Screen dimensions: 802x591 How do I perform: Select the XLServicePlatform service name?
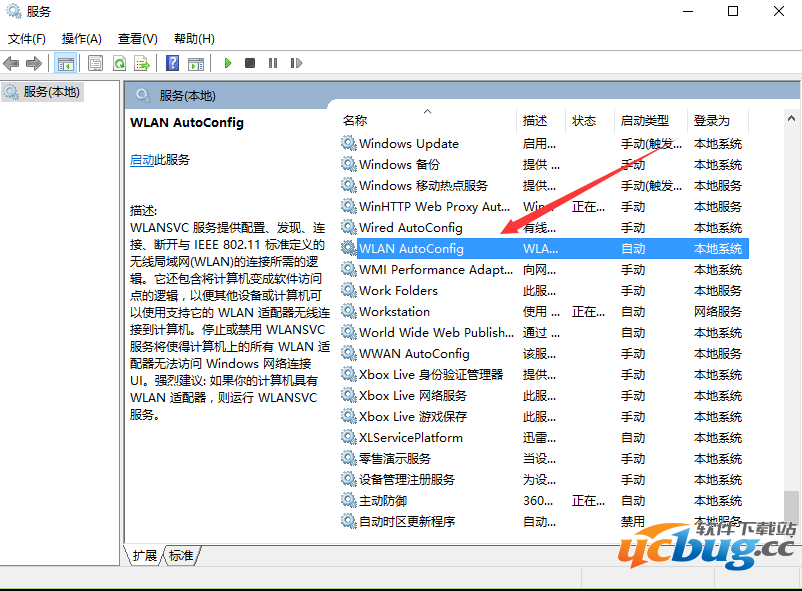point(411,437)
